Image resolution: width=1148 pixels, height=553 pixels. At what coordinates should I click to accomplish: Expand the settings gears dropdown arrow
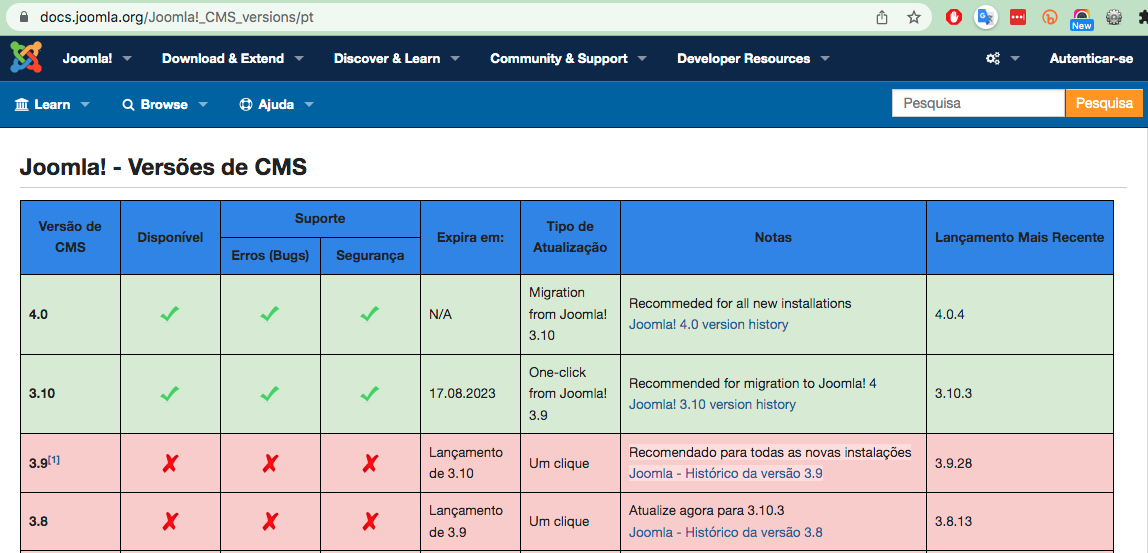(x=1015, y=59)
